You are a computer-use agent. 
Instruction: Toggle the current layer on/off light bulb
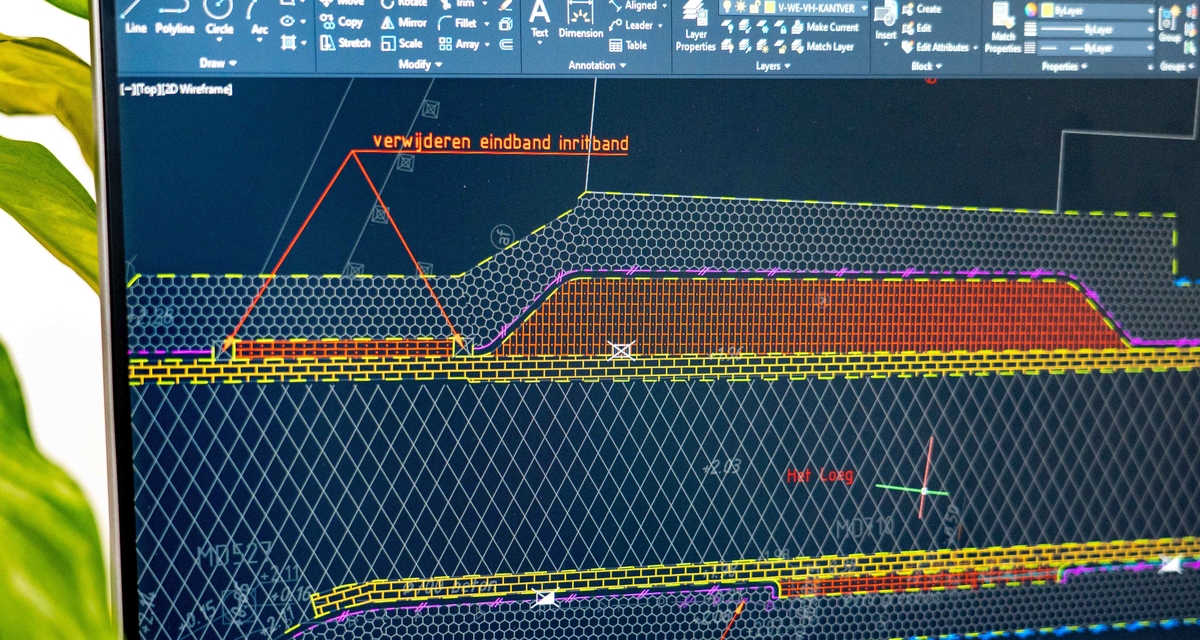[726, 7]
